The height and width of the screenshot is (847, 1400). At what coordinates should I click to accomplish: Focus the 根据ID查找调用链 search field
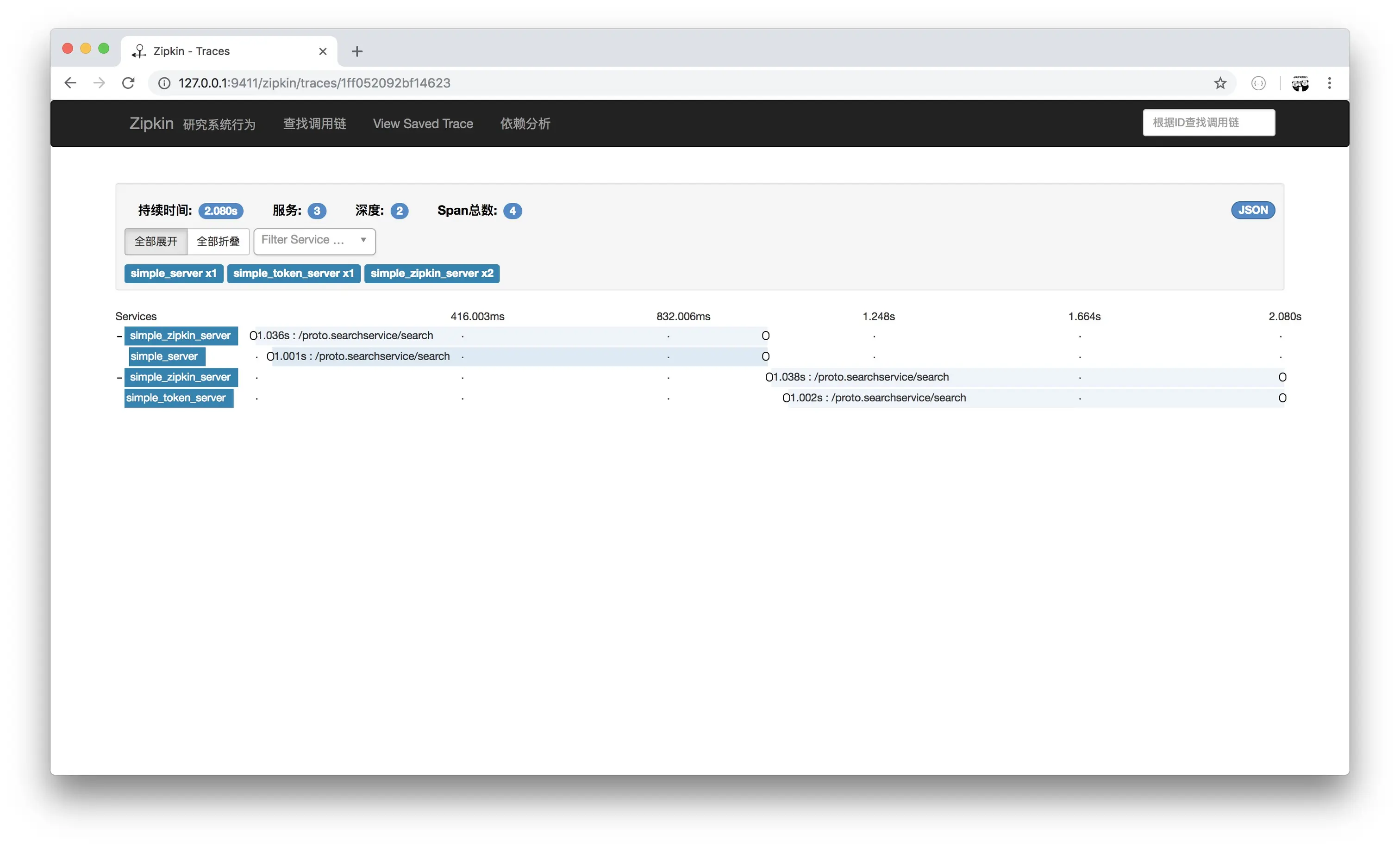coord(1208,123)
